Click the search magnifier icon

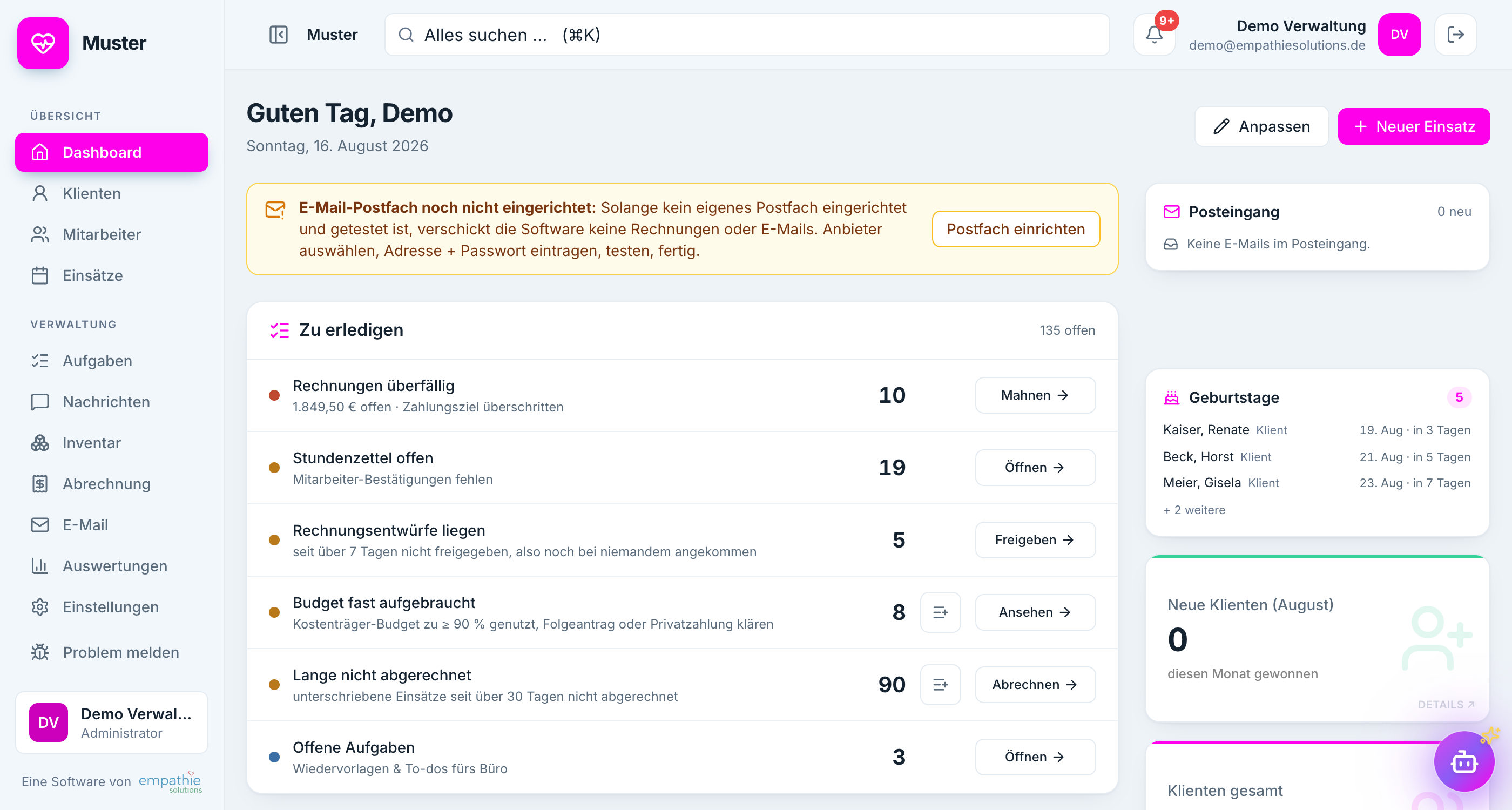coord(406,35)
